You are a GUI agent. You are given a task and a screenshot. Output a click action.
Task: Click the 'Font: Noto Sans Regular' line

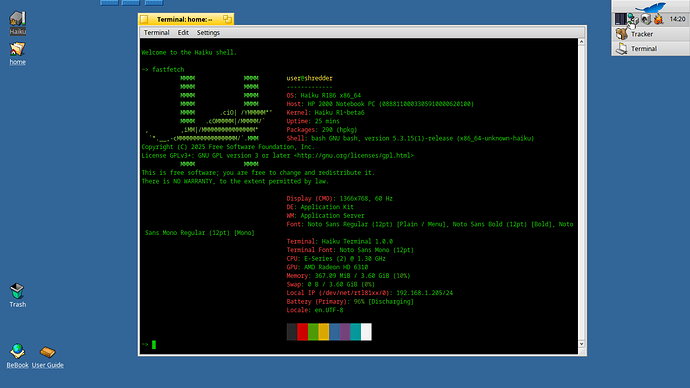coord(430,224)
